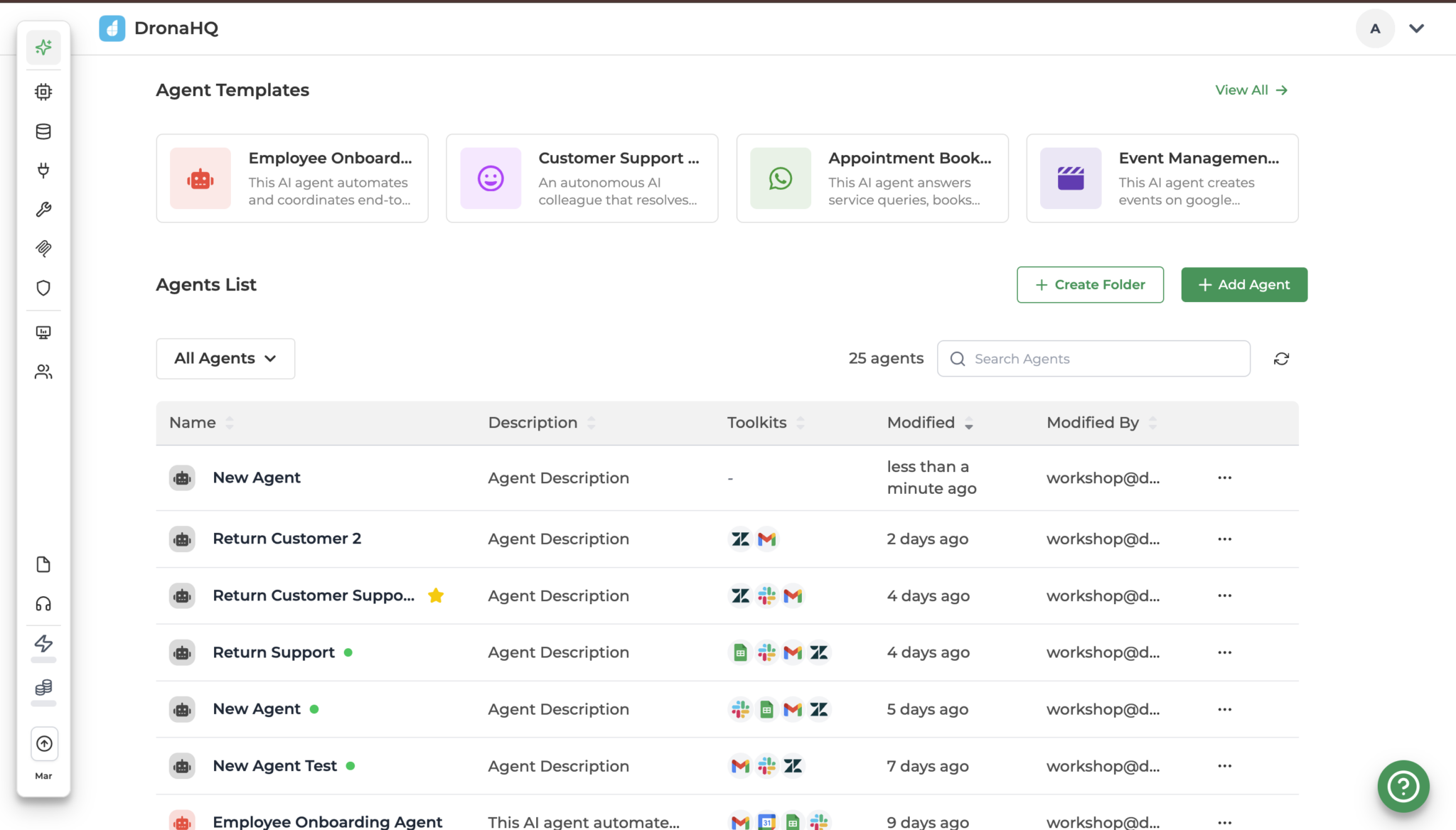The height and width of the screenshot is (830, 1456).
Task: Open the plug connectors icon in the sidebar
Action: (x=43, y=171)
